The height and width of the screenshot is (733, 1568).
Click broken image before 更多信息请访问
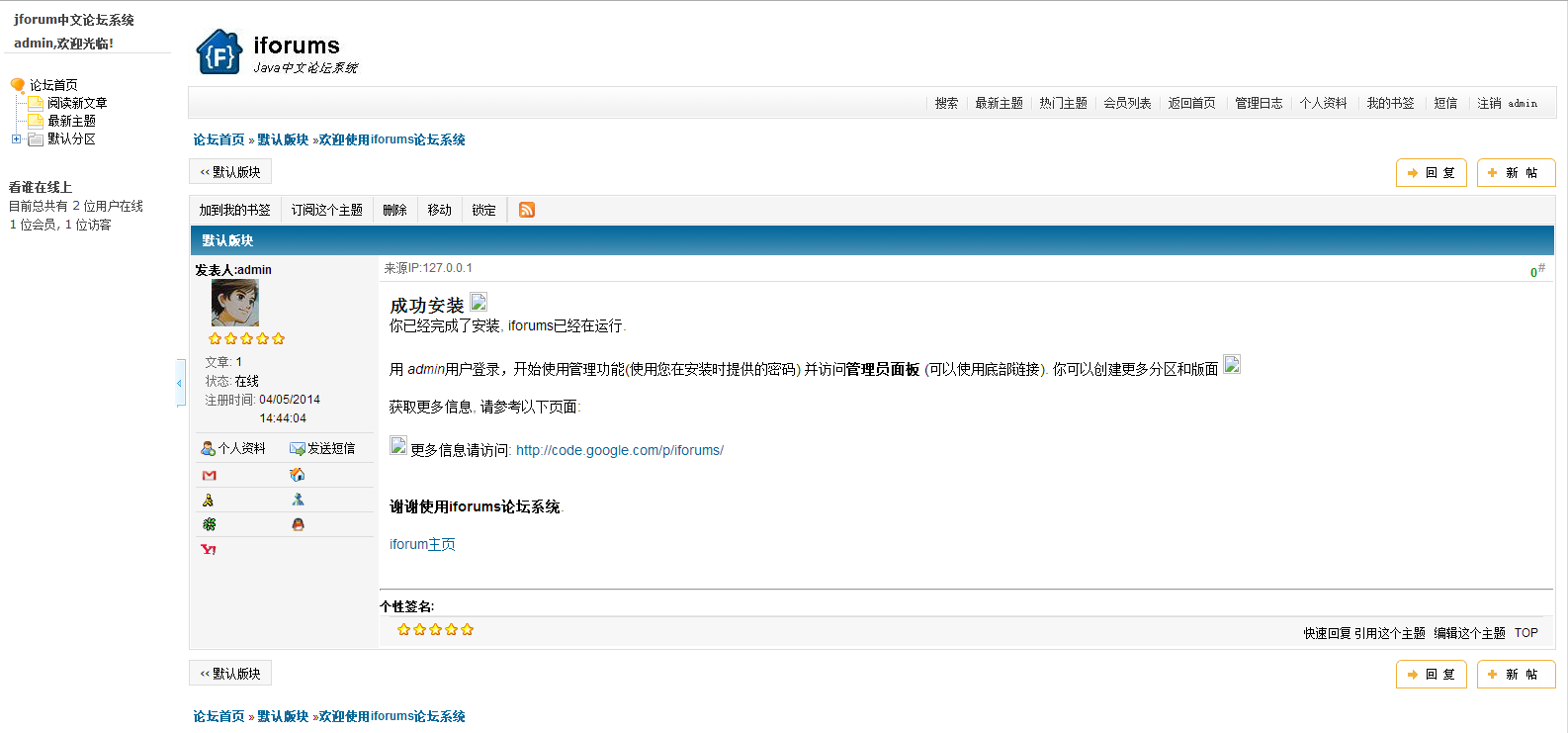[x=398, y=445]
